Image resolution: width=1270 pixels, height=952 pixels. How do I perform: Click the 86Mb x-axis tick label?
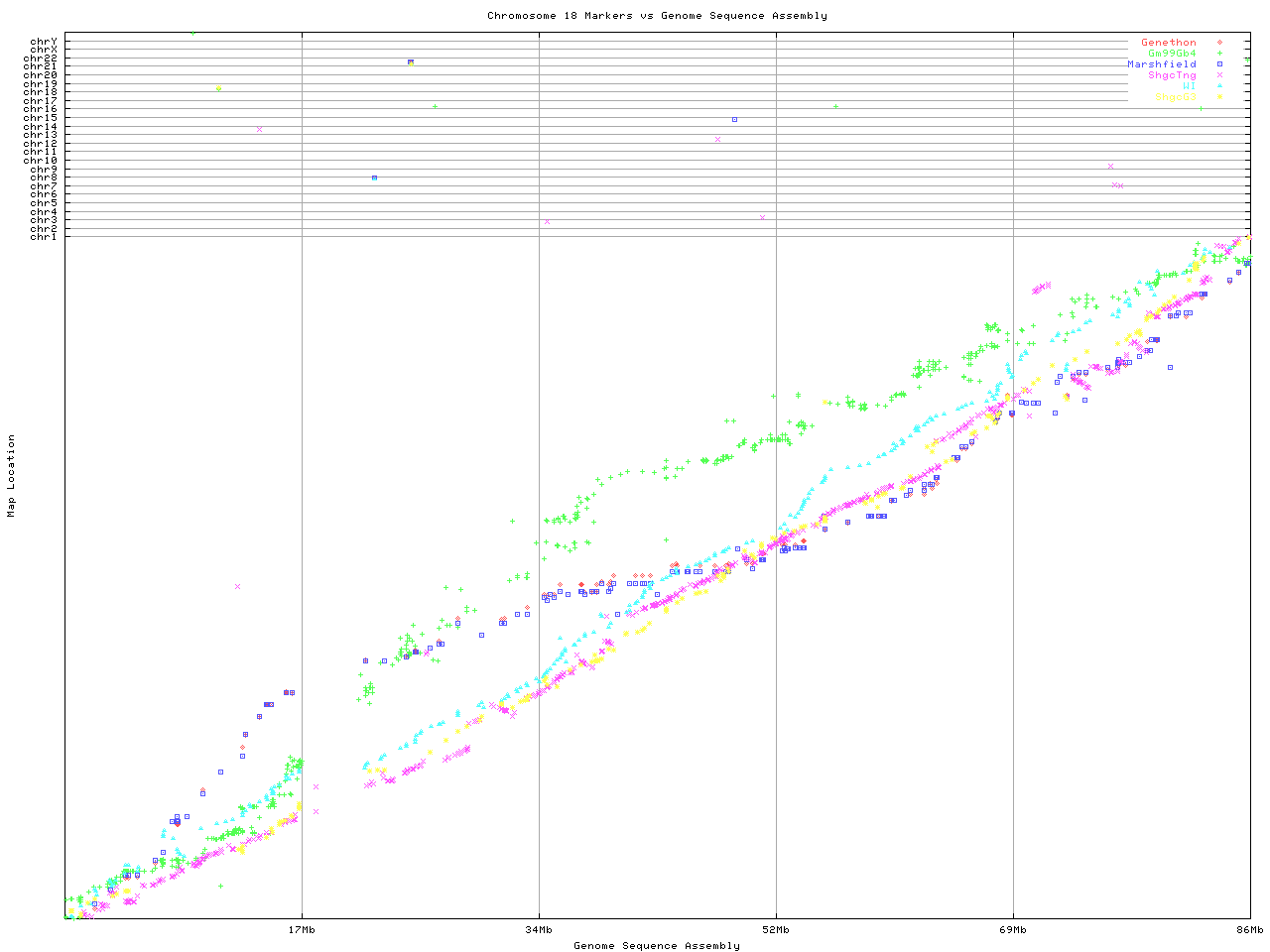tap(1249, 930)
